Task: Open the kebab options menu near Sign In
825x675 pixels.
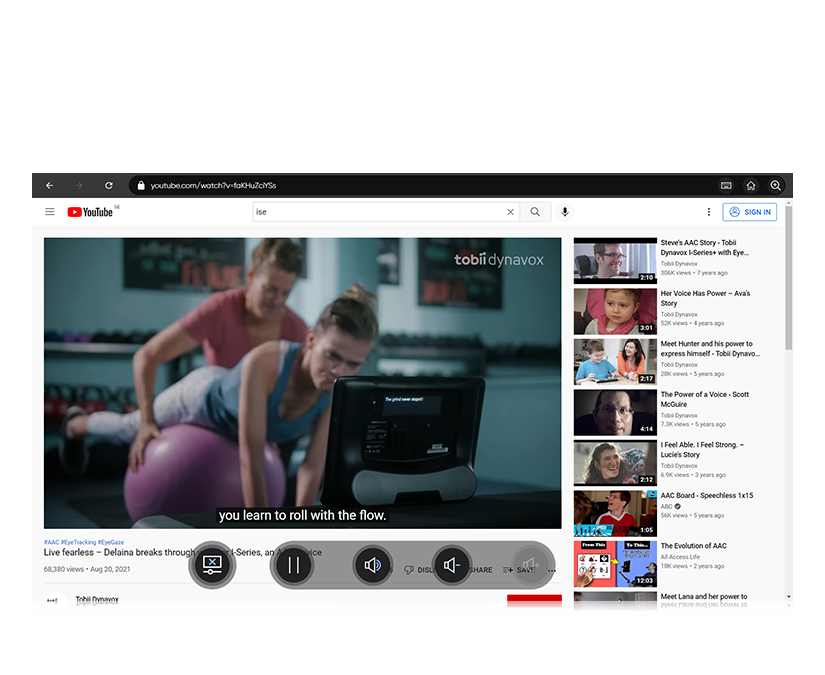Action: [708, 211]
